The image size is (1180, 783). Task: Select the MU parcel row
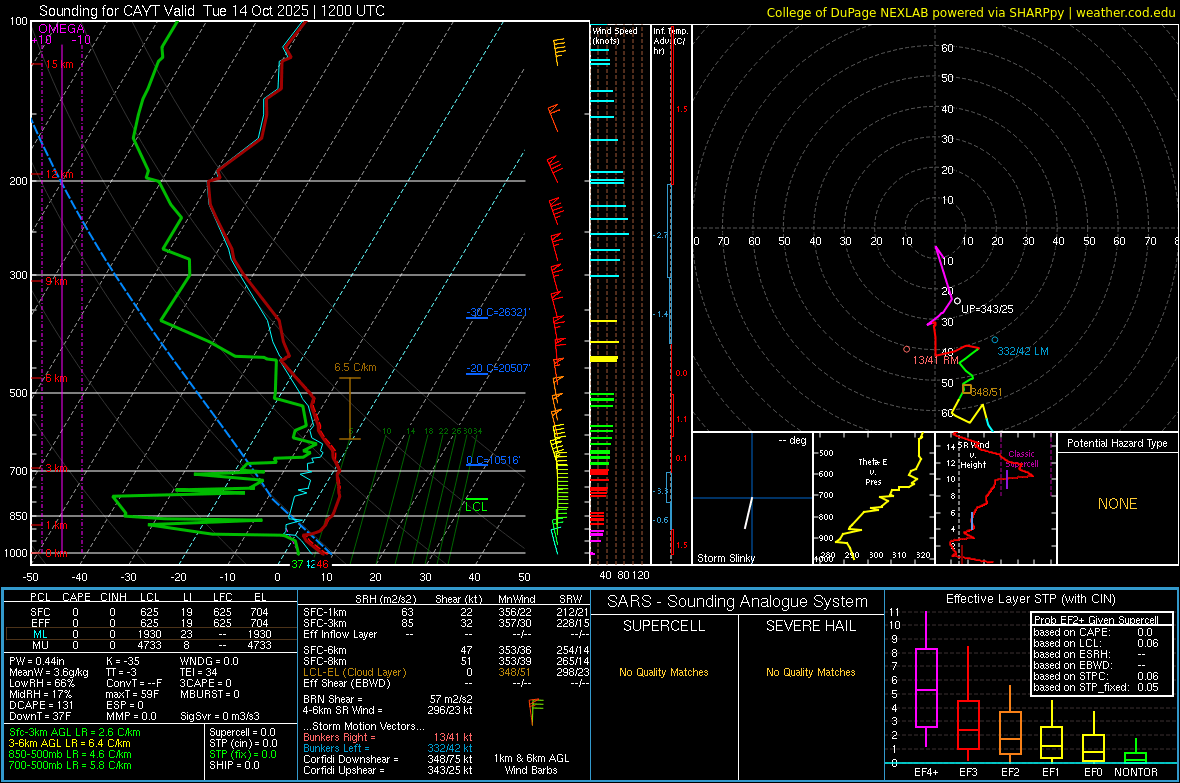pyautogui.click(x=151, y=645)
